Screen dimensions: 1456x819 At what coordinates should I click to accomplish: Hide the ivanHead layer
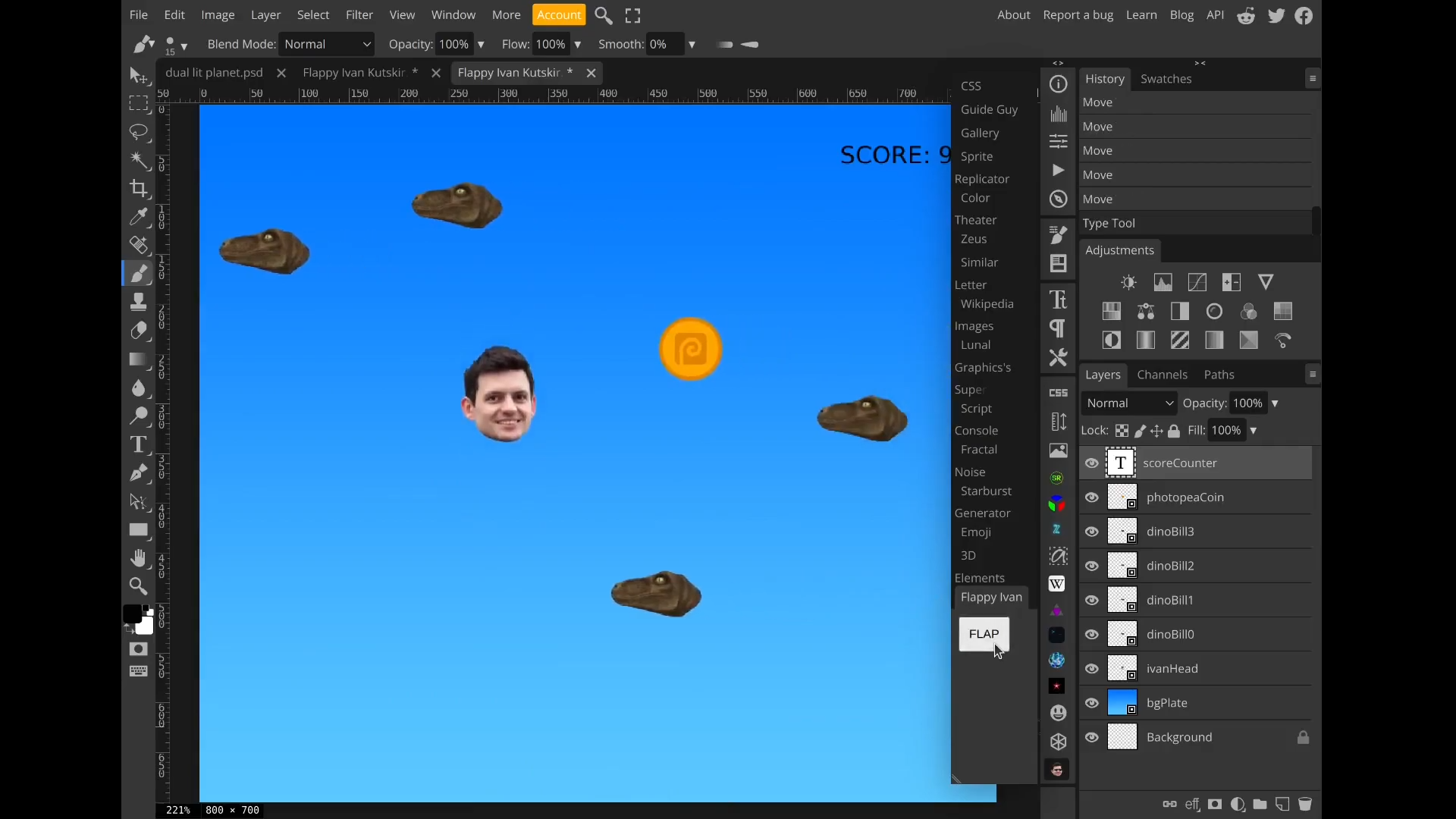pyautogui.click(x=1092, y=669)
